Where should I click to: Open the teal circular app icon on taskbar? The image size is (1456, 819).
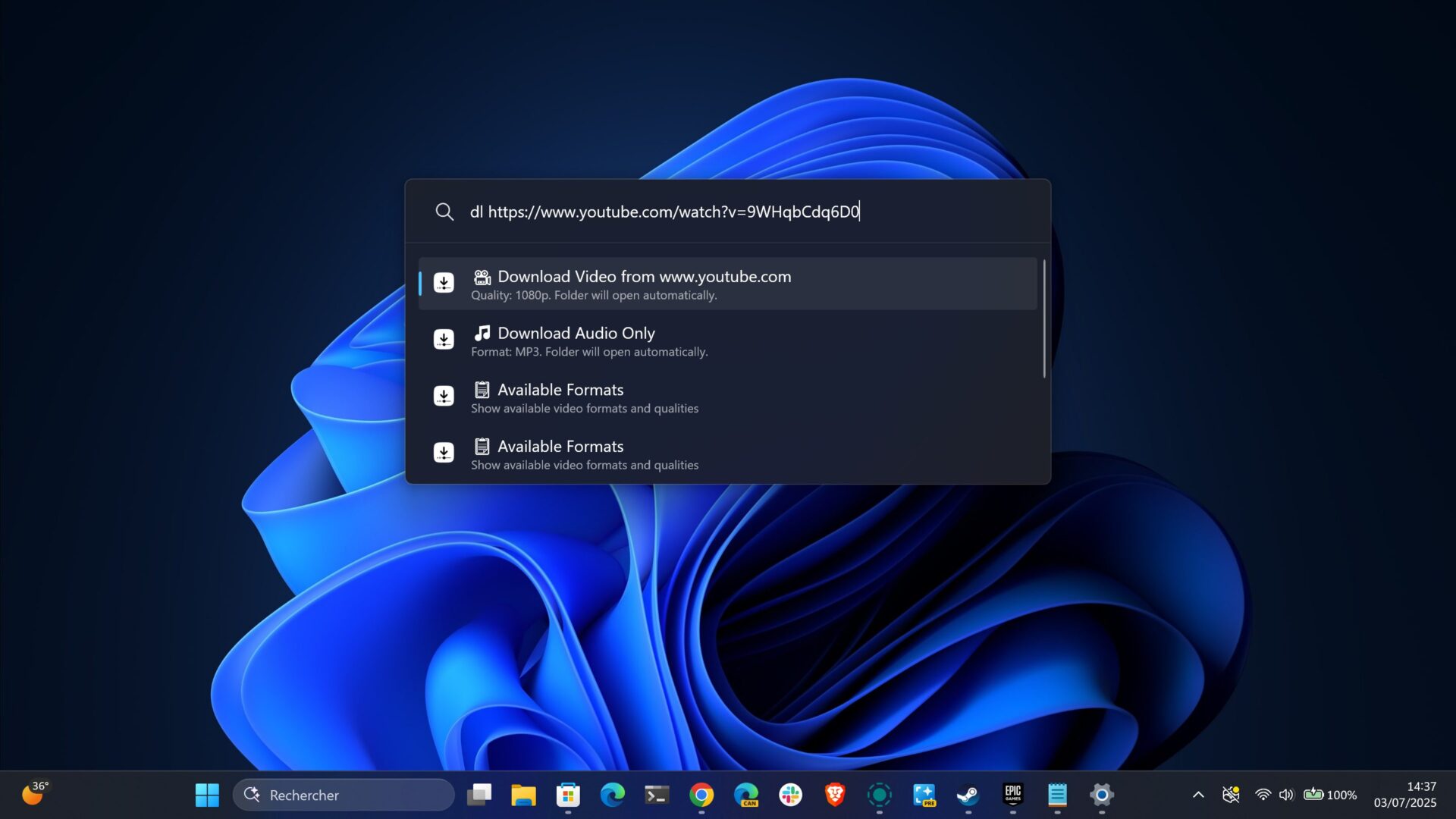[880, 795]
